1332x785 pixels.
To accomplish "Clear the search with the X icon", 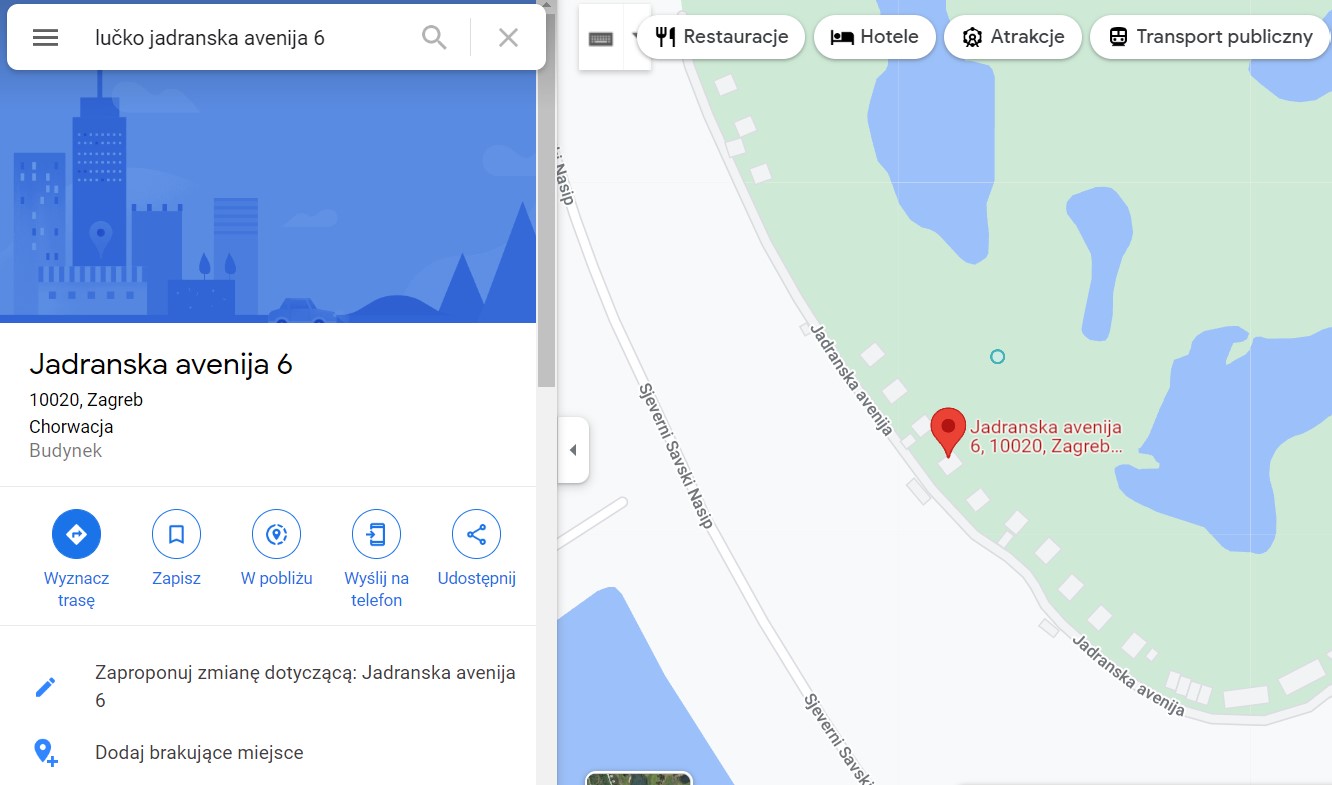I will pyautogui.click(x=508, y=38).
